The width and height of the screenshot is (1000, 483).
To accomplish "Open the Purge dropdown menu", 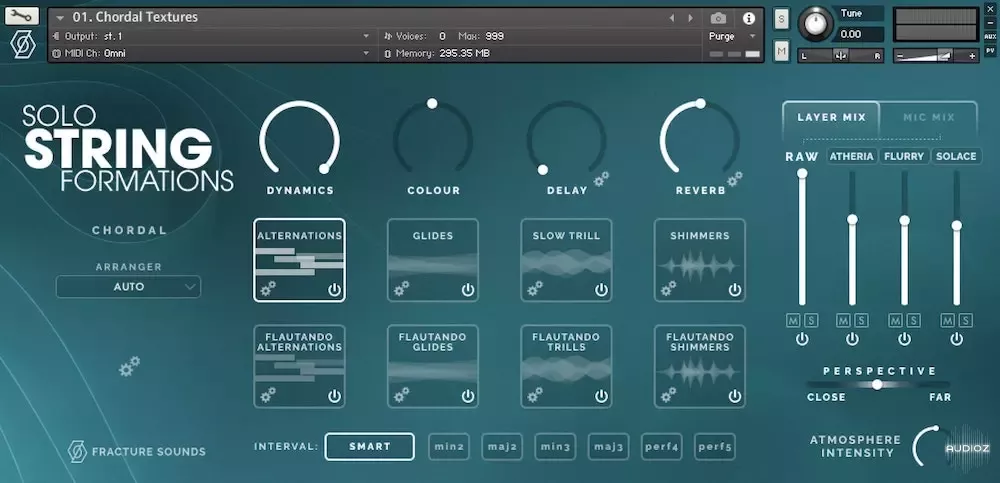I will click(733, 36).
